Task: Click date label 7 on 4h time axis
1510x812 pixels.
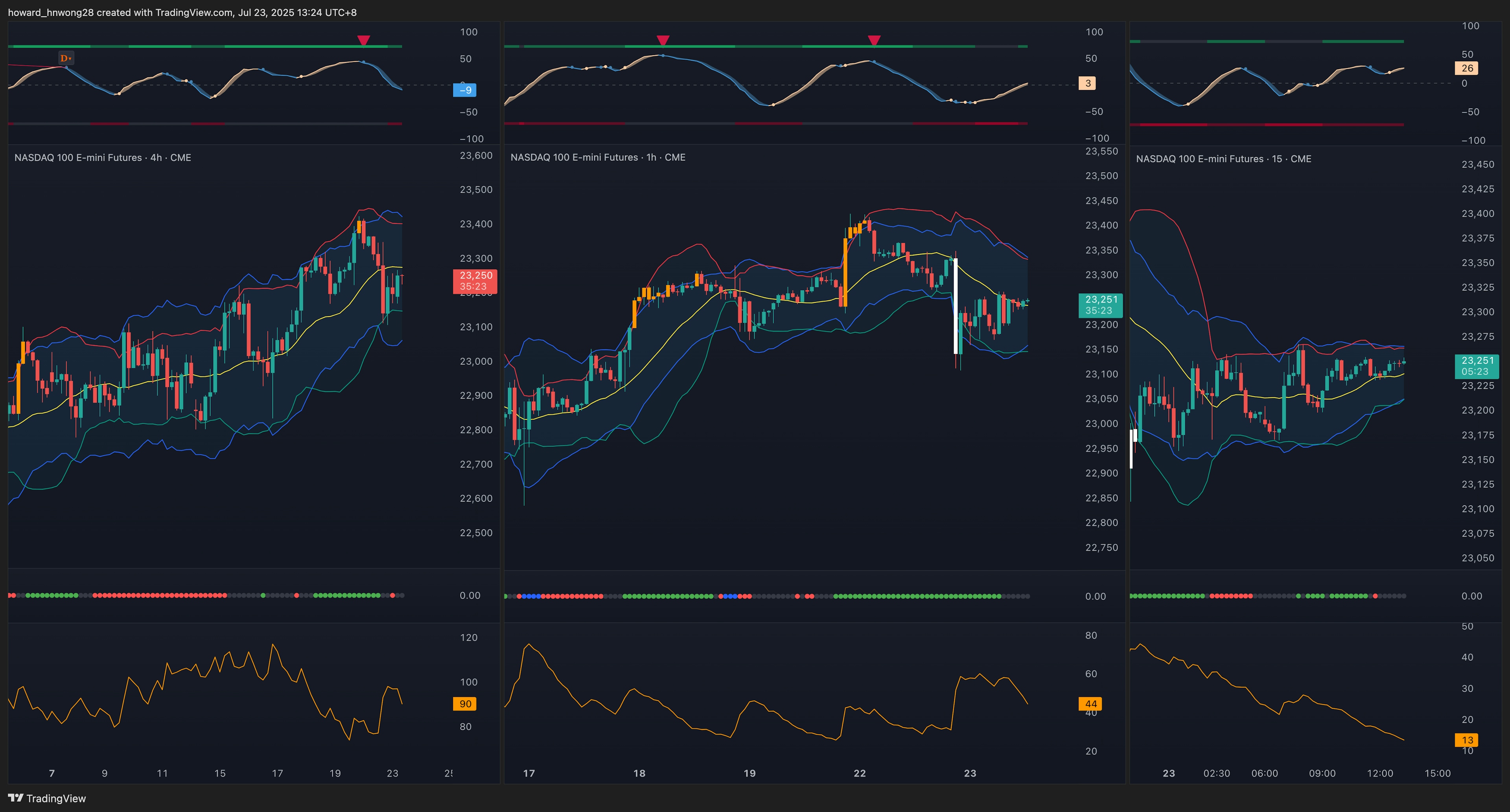Action: click(52, 773)
